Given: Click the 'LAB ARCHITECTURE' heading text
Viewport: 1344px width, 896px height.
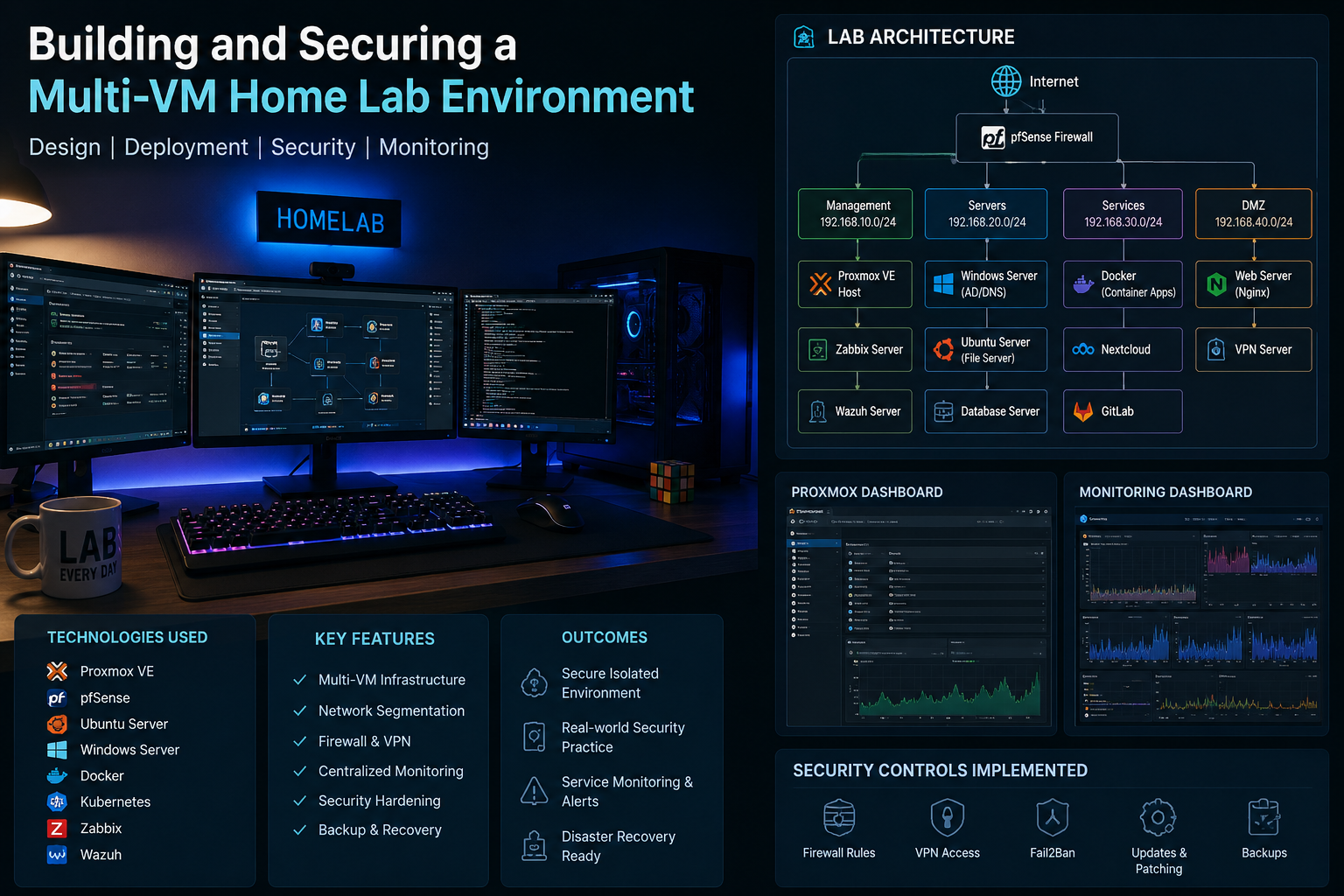Looking at the screenshot, I should [x=921, y=37].
